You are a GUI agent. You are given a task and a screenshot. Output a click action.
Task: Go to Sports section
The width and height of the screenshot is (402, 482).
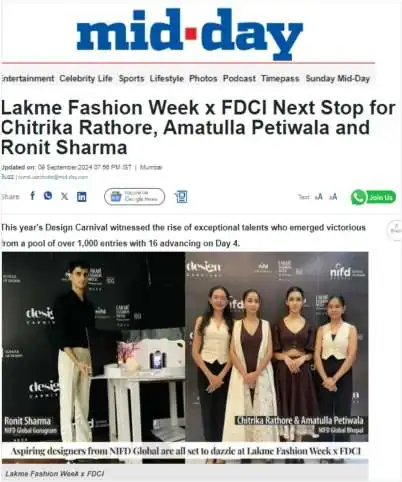131,79
